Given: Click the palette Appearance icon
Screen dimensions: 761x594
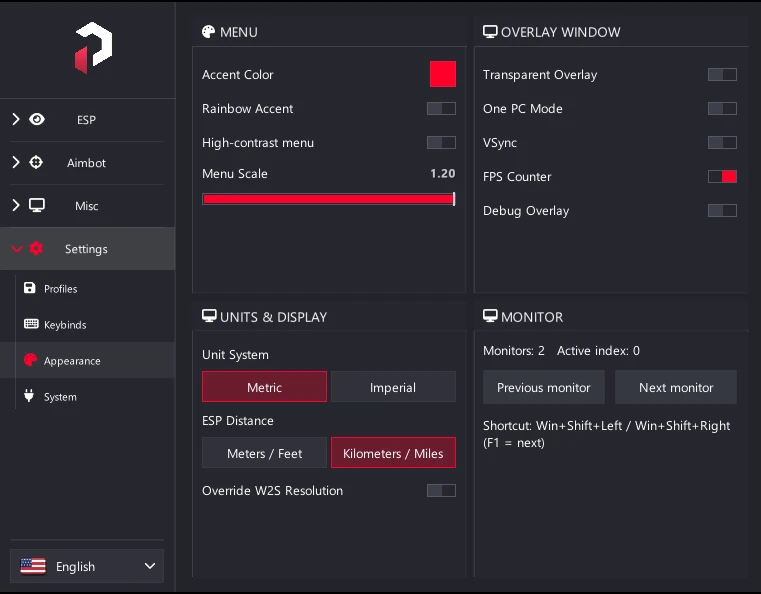Looking at the screenshot, I should point(30,360).
